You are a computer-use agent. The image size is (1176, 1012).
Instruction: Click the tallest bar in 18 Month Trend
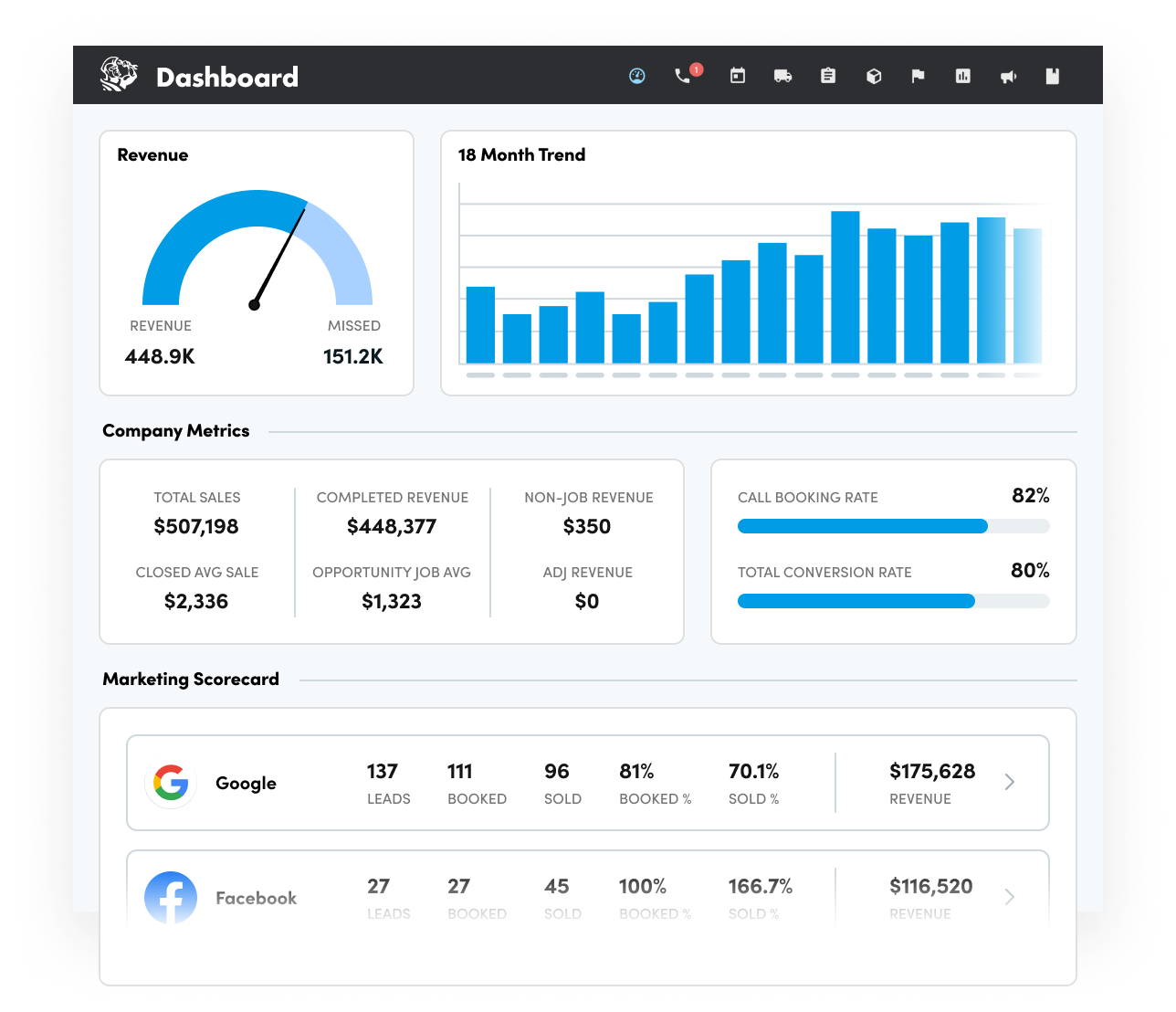coord(845,288)
